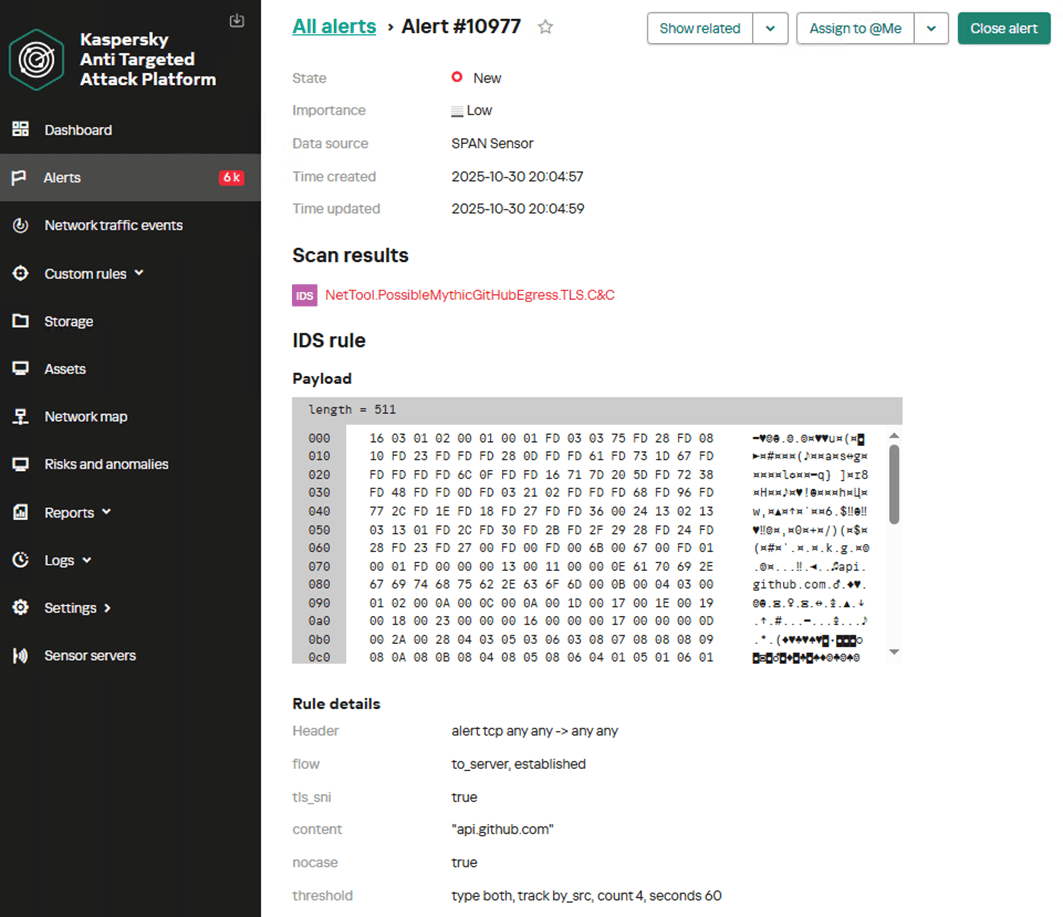The image size is (1063, 917).
Task: Click the payload hex view scrollbar
Action: point(894,483)
